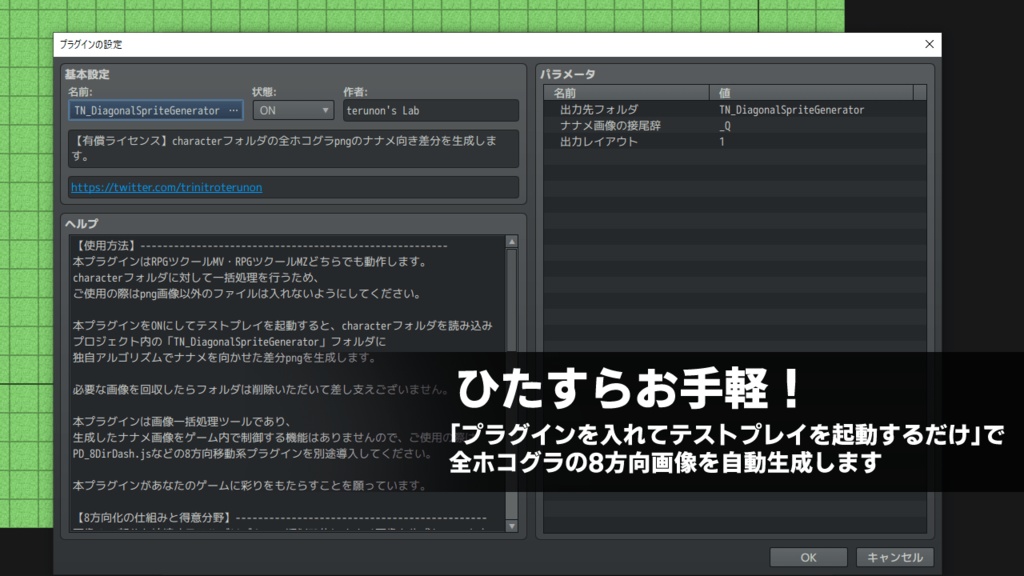This screenshot has height=576, width=1024.
Task: Open the plugin file browser with the "…" button
Action: (x=233, y=110)
